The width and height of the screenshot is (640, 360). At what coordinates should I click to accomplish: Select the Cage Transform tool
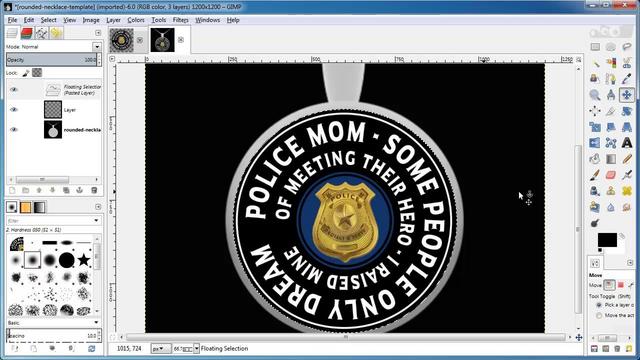coord(611,143)
